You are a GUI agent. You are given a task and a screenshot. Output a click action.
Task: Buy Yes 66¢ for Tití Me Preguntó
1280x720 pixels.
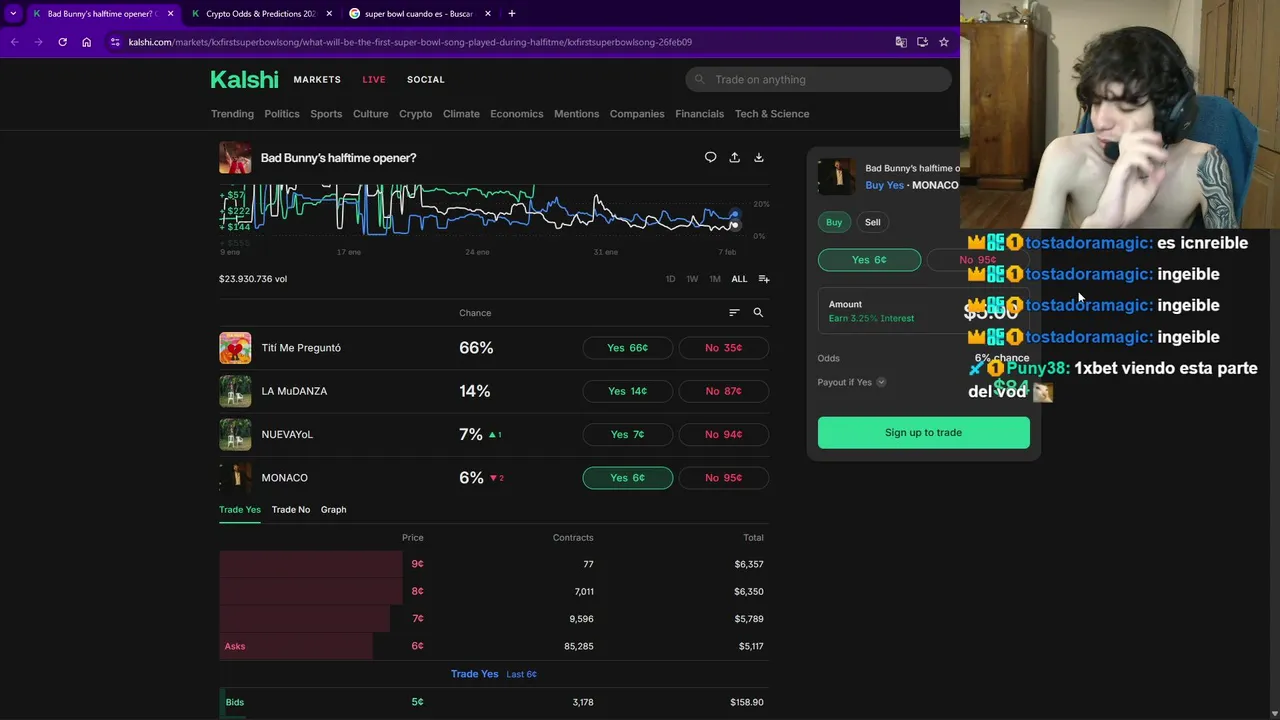[x=628, y=348]
